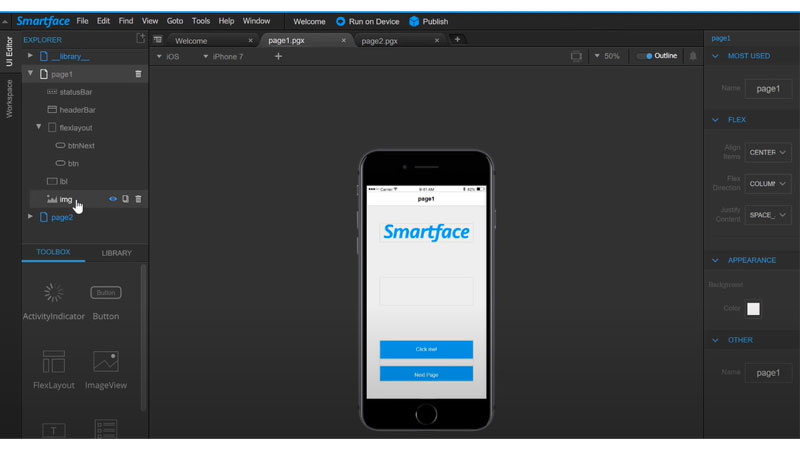Click the Publish cube icon
The width and height of the screenshot is (800, 450).
click(x=414, y=21)
